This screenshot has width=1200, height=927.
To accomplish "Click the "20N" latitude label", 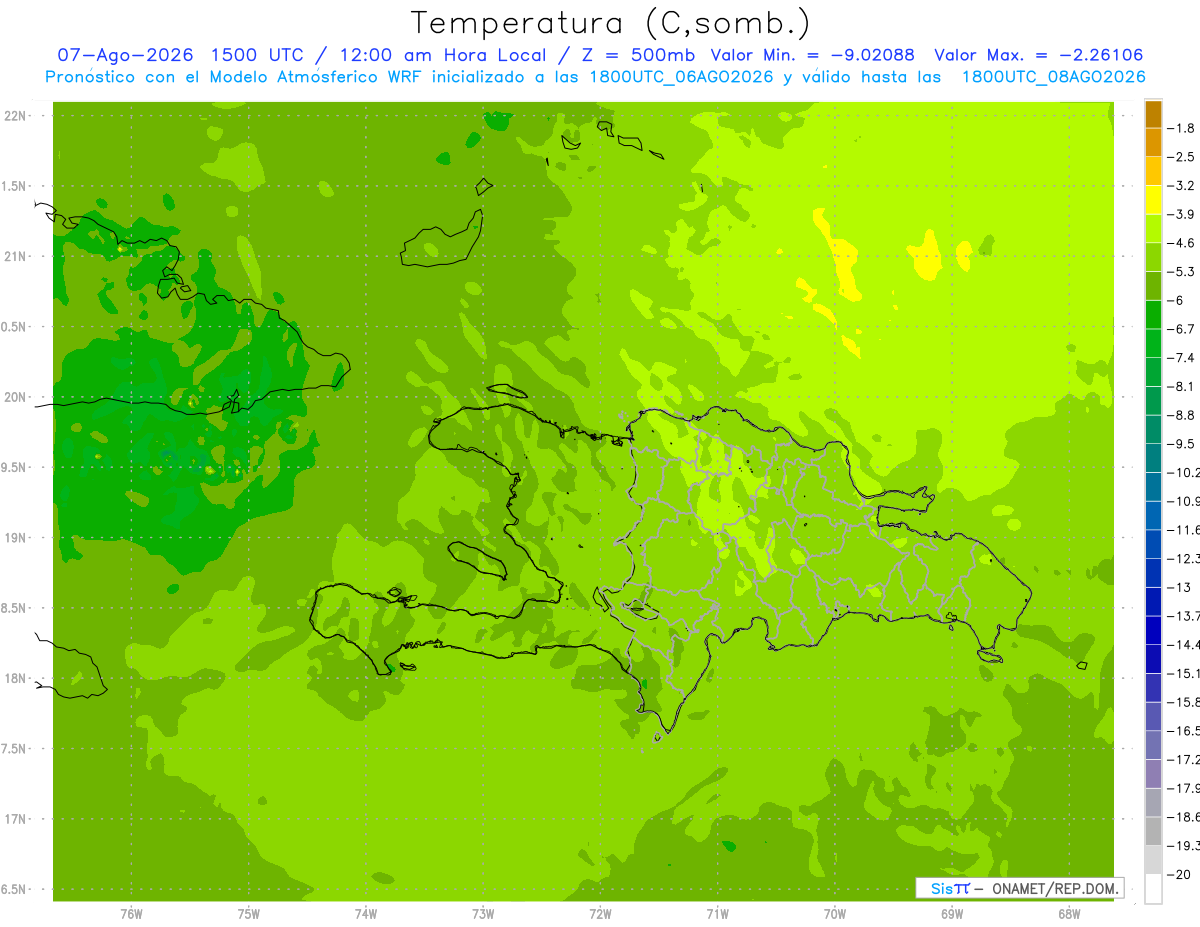I will [x=15, y=397].
